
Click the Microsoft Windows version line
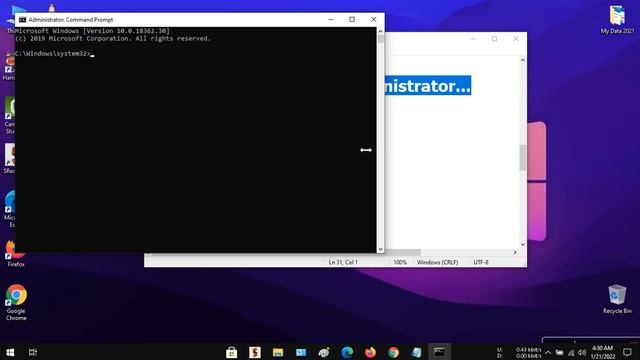coord(92,31)
